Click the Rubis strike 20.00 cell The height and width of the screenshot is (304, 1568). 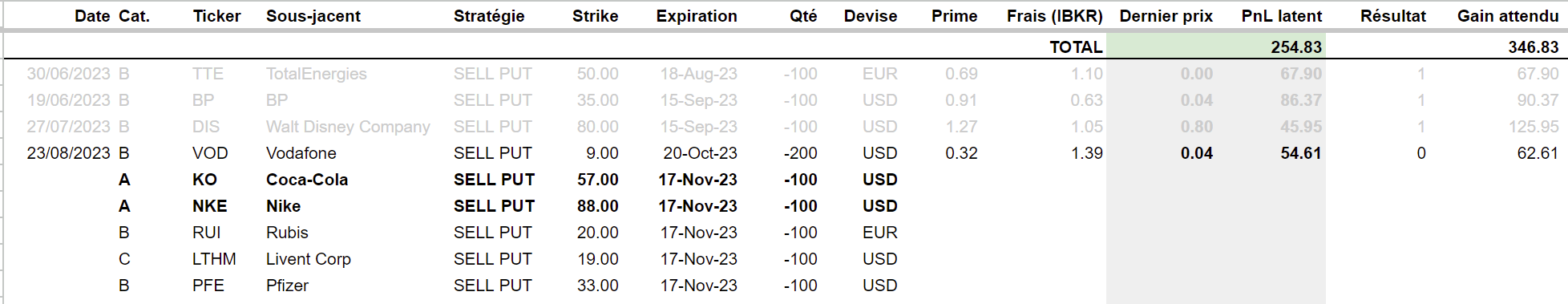[597, 233]
